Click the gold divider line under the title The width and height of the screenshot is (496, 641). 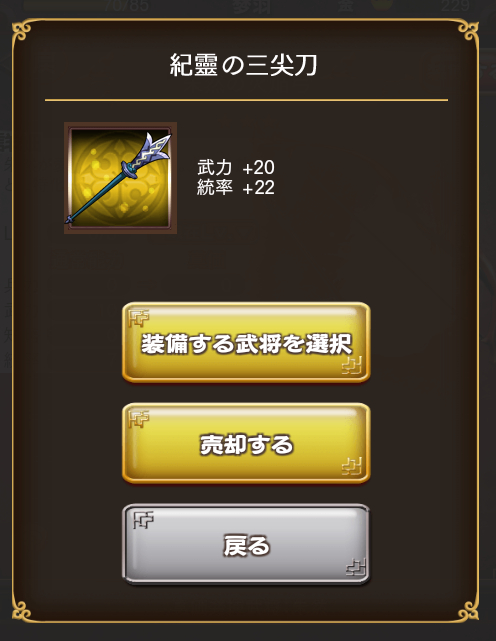coord(246,100)
